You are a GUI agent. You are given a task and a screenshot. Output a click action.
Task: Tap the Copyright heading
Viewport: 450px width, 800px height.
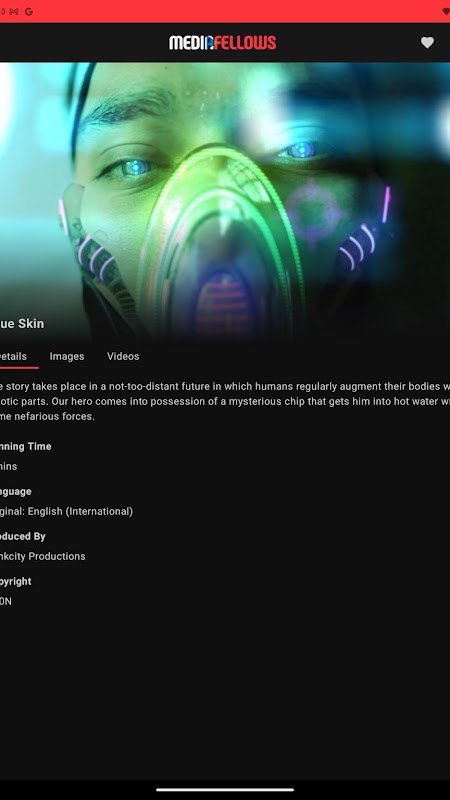coord(16,582)
